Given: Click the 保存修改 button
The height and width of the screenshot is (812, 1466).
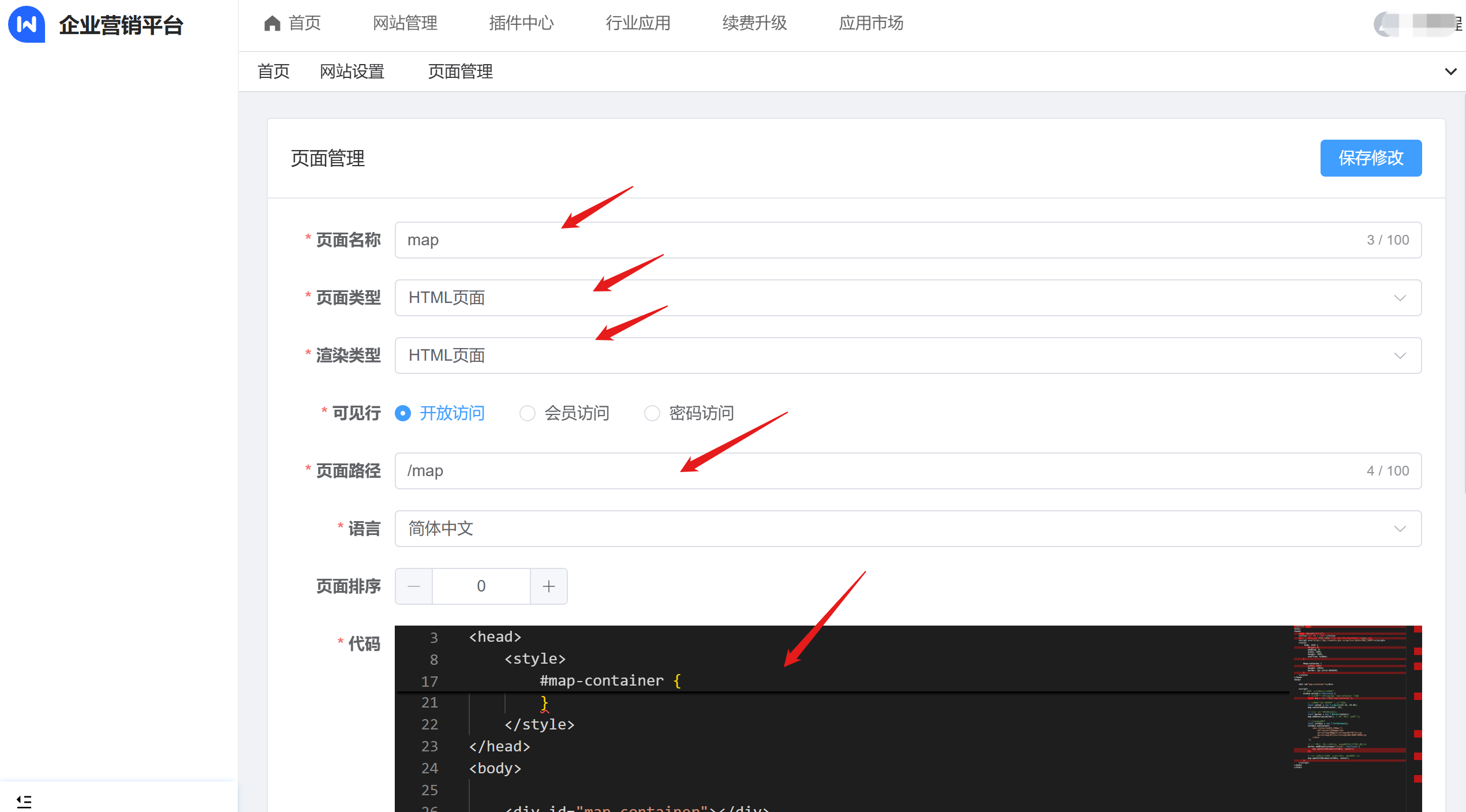Looking at the screenshot, I should tap(1370, 158).
